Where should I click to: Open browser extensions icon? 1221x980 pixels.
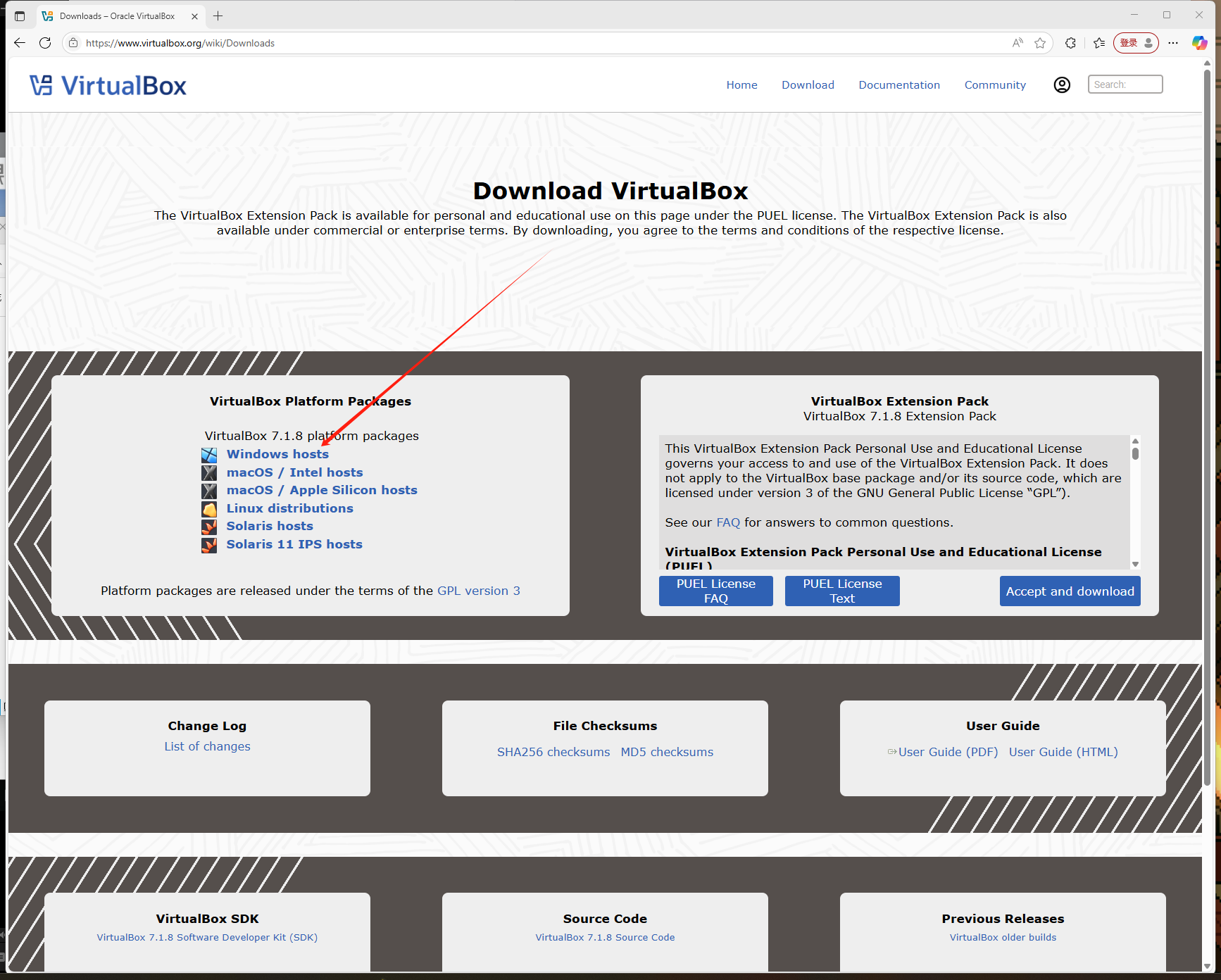tap(1070, 43)
